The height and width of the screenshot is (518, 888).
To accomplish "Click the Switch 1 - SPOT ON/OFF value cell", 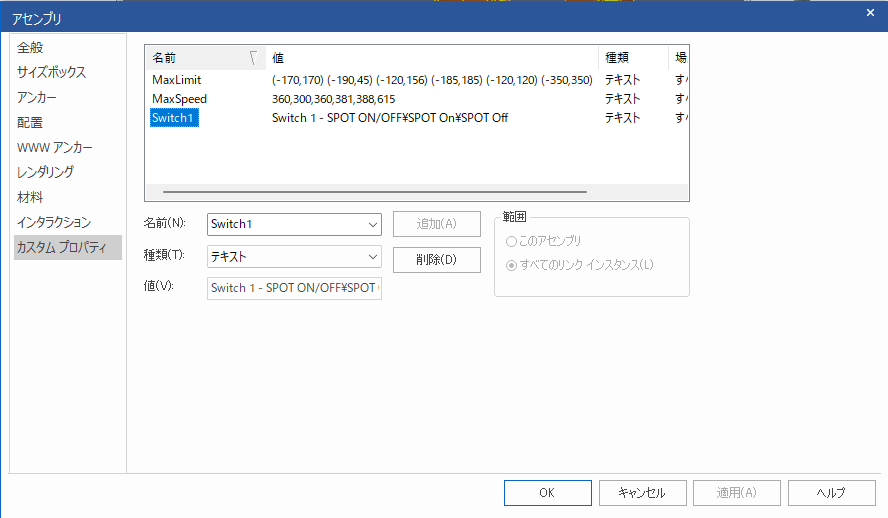I will point(390,118).
